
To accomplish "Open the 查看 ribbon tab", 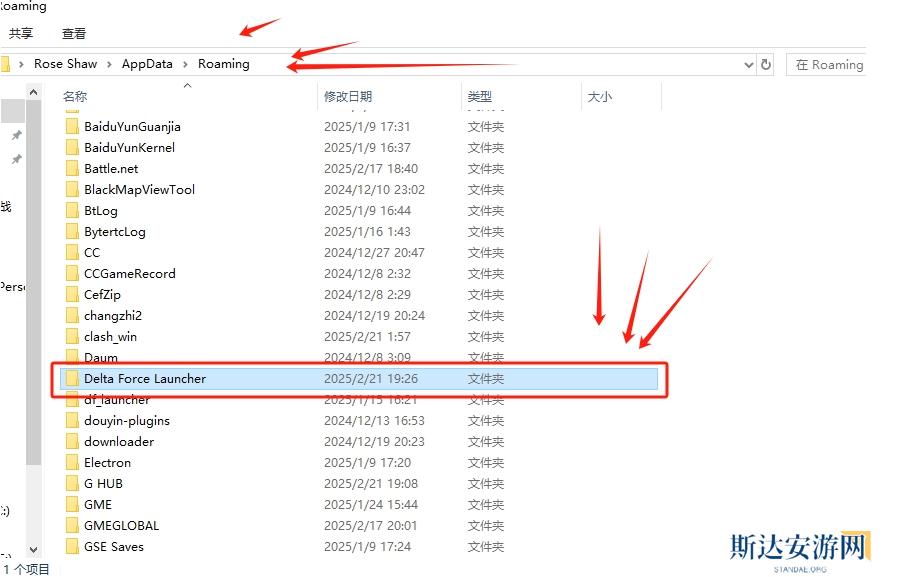I will pos(74,33).
